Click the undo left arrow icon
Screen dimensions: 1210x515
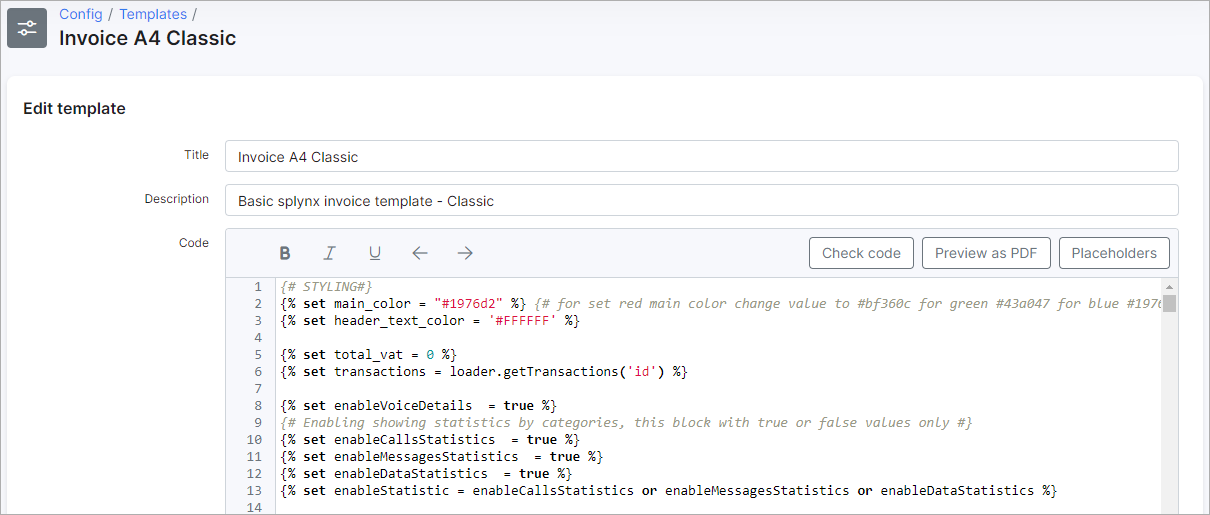[420, 253]
